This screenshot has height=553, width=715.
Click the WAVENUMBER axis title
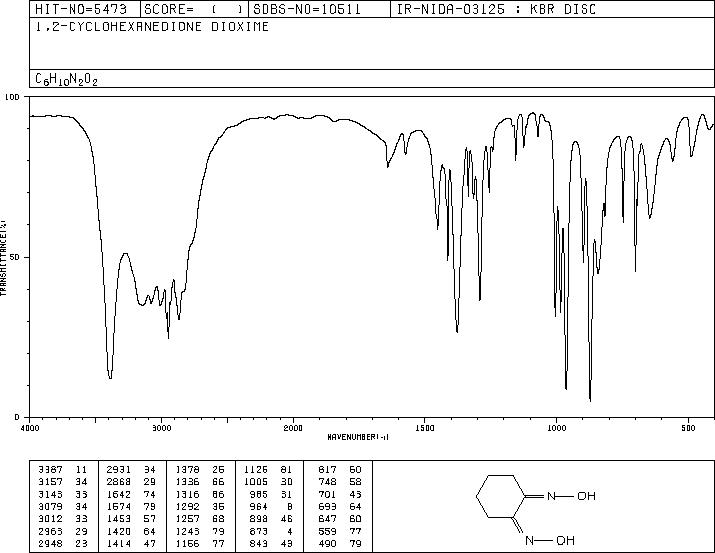(358, 437)
